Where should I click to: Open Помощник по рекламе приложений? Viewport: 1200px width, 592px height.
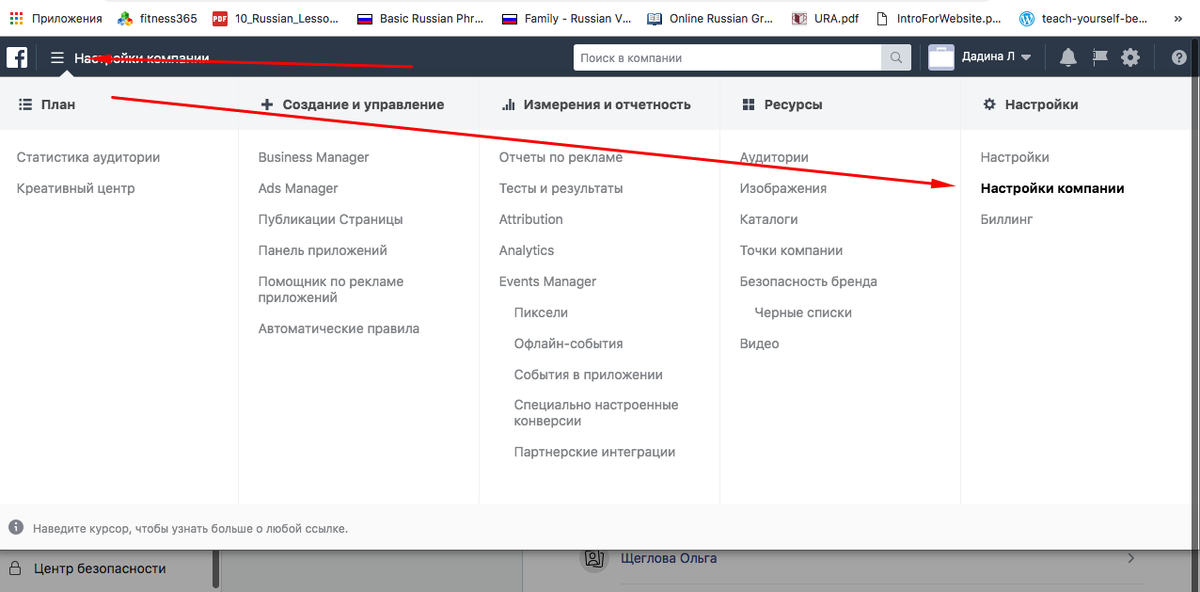point(331,289)
